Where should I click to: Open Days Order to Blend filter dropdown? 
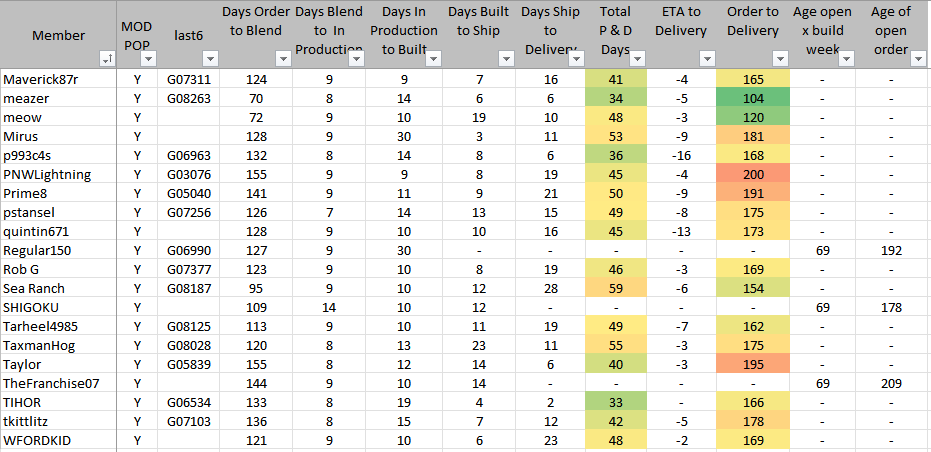pyautogui.click(x=282, y=59)
